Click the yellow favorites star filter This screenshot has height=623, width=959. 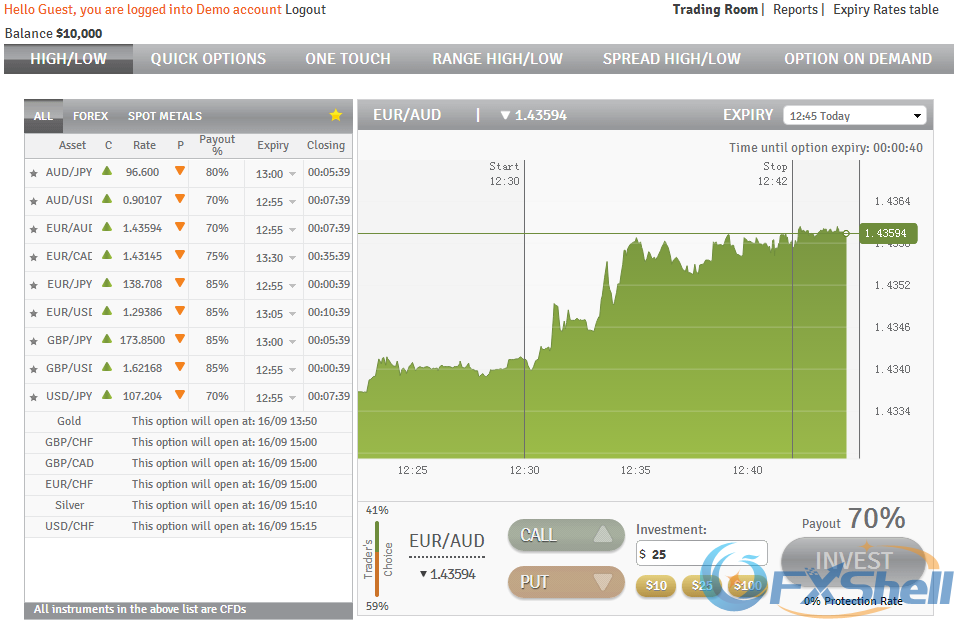[336, 116]
